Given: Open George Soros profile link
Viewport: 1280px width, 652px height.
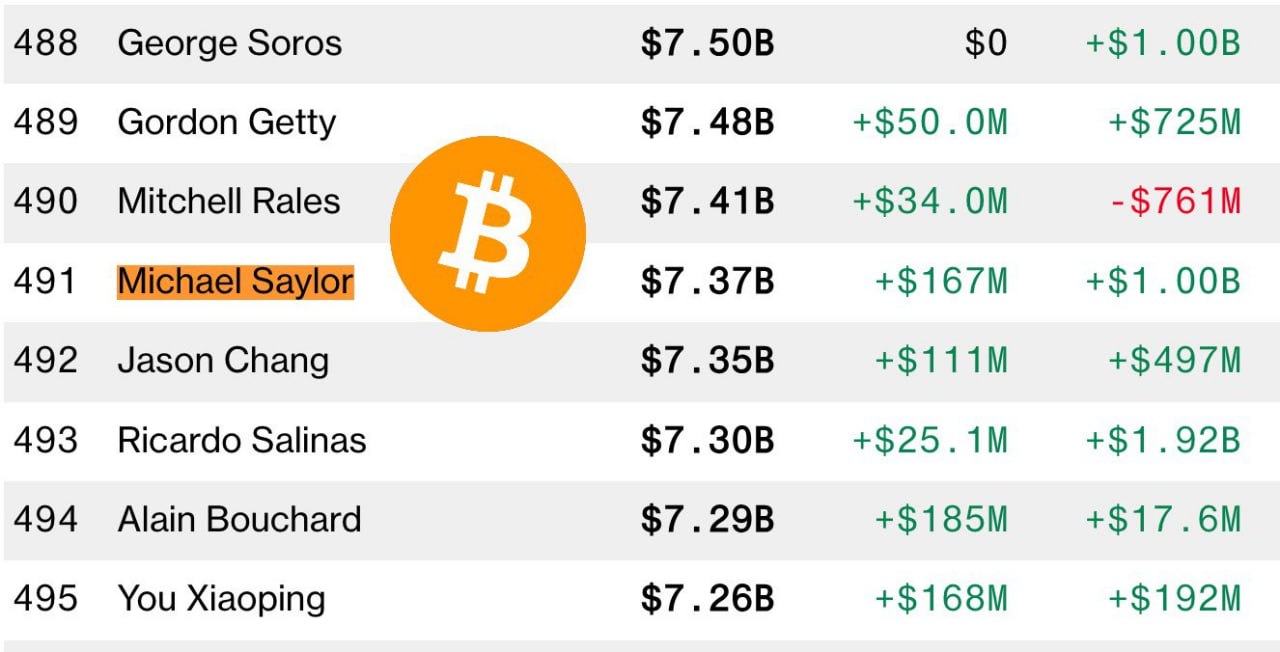Looking at the screenshot, I should point(229,43).
